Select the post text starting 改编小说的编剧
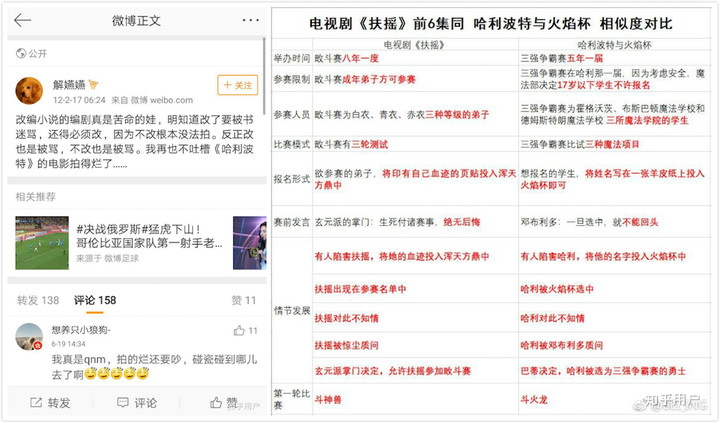 pos(135,142)
